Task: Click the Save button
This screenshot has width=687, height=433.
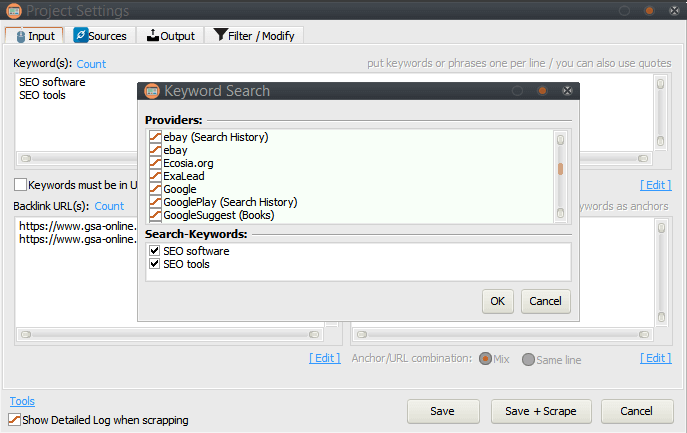Action: [x=443, y=411]
